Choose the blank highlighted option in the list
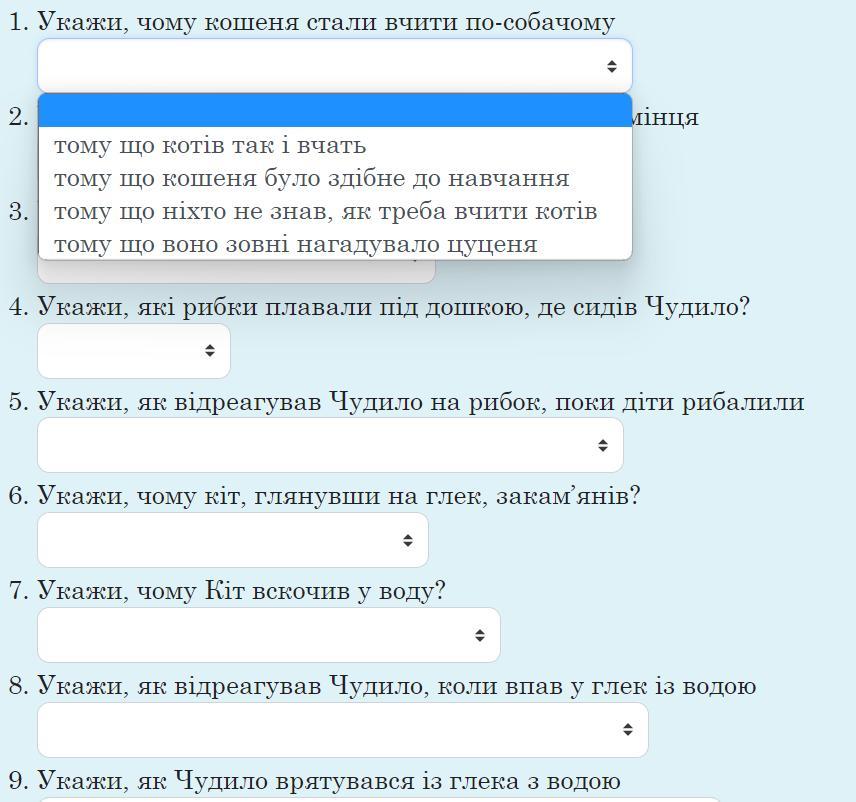Screen dimensions: 856x802 [335, 111]
